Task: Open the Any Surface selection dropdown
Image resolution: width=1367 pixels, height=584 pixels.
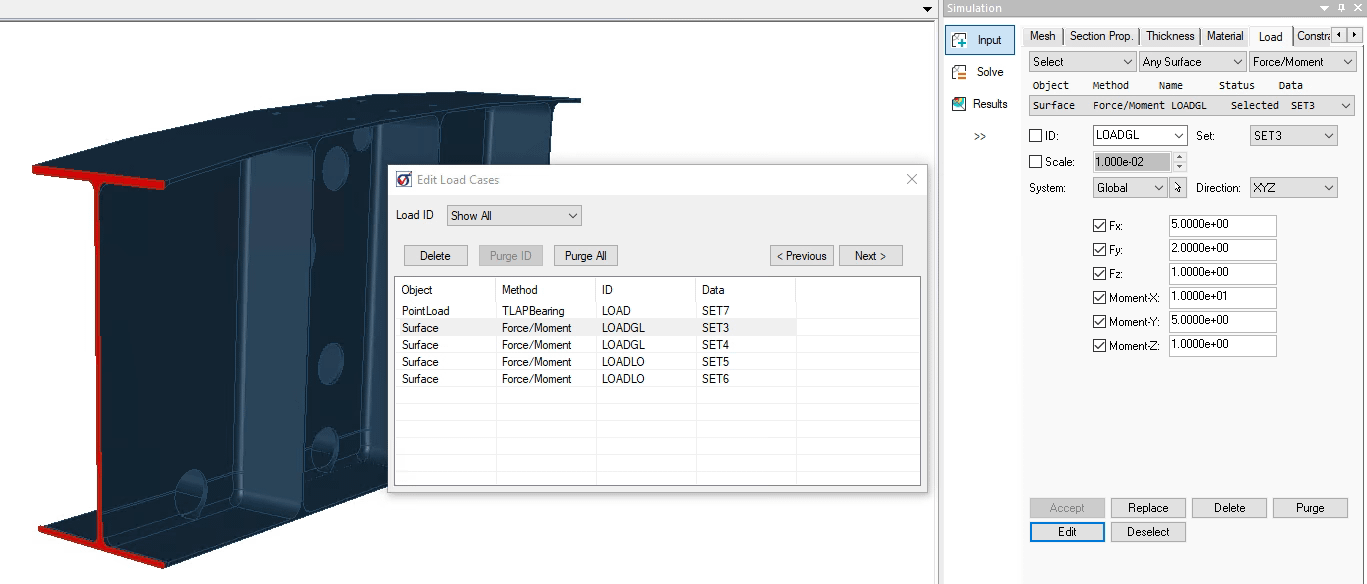Action: coord(1192,62)
